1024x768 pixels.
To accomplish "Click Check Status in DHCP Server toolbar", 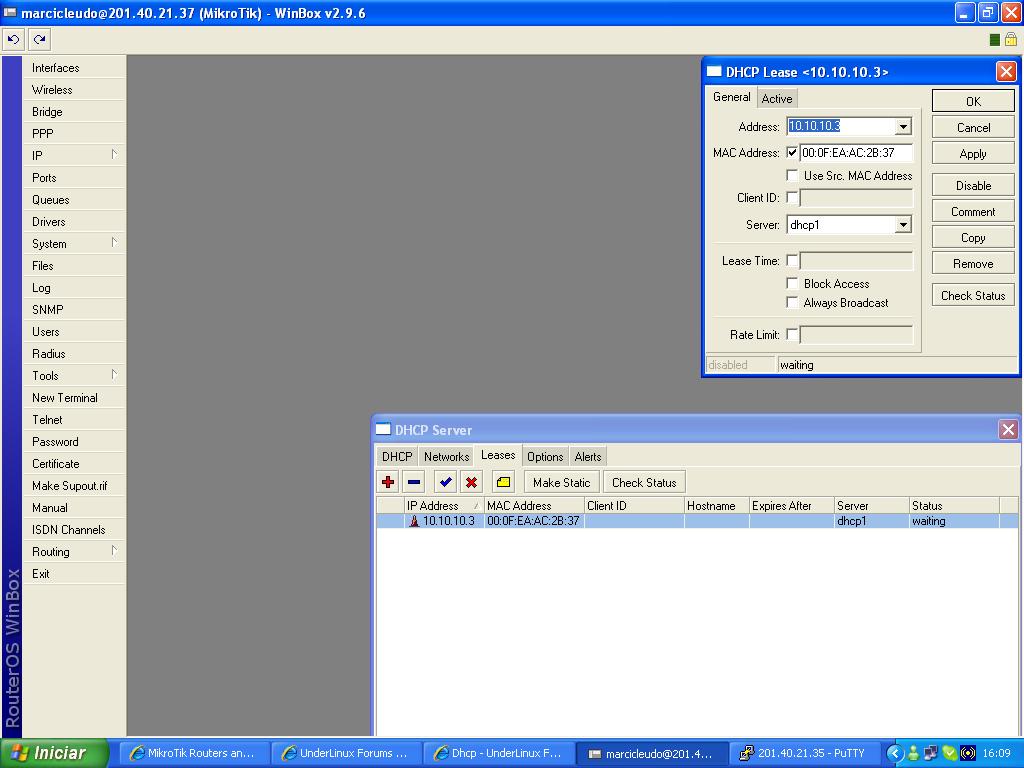I will 644,483.
